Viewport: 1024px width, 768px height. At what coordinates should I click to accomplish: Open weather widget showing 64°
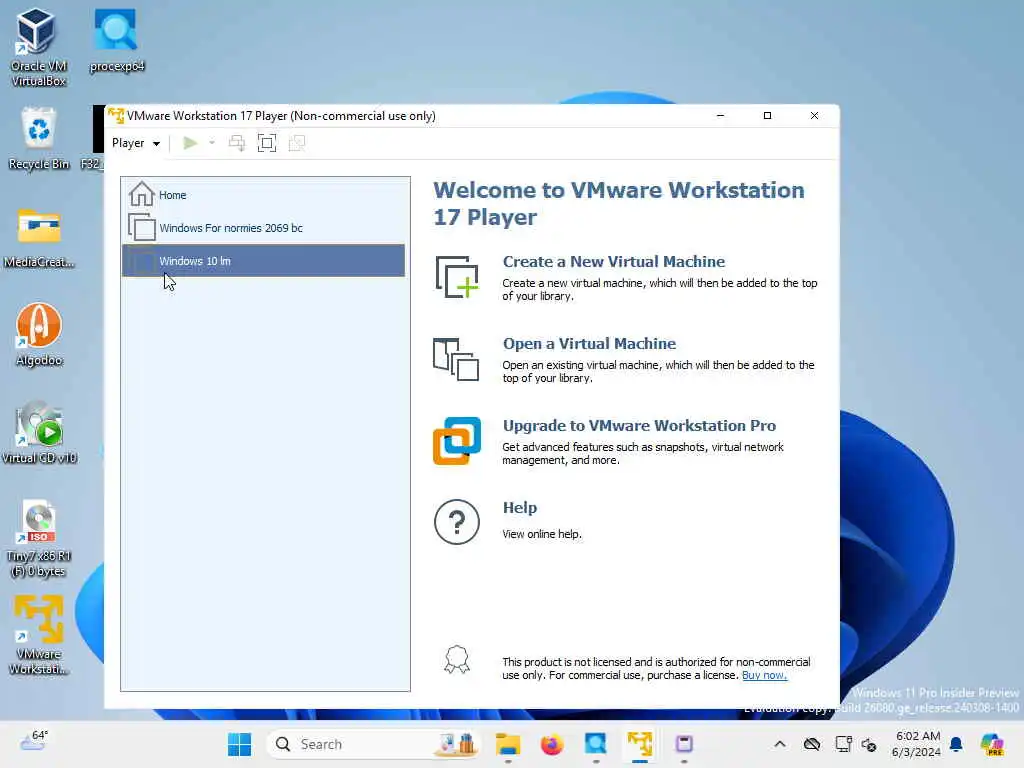pyautogui.click(x=34, y=742)
